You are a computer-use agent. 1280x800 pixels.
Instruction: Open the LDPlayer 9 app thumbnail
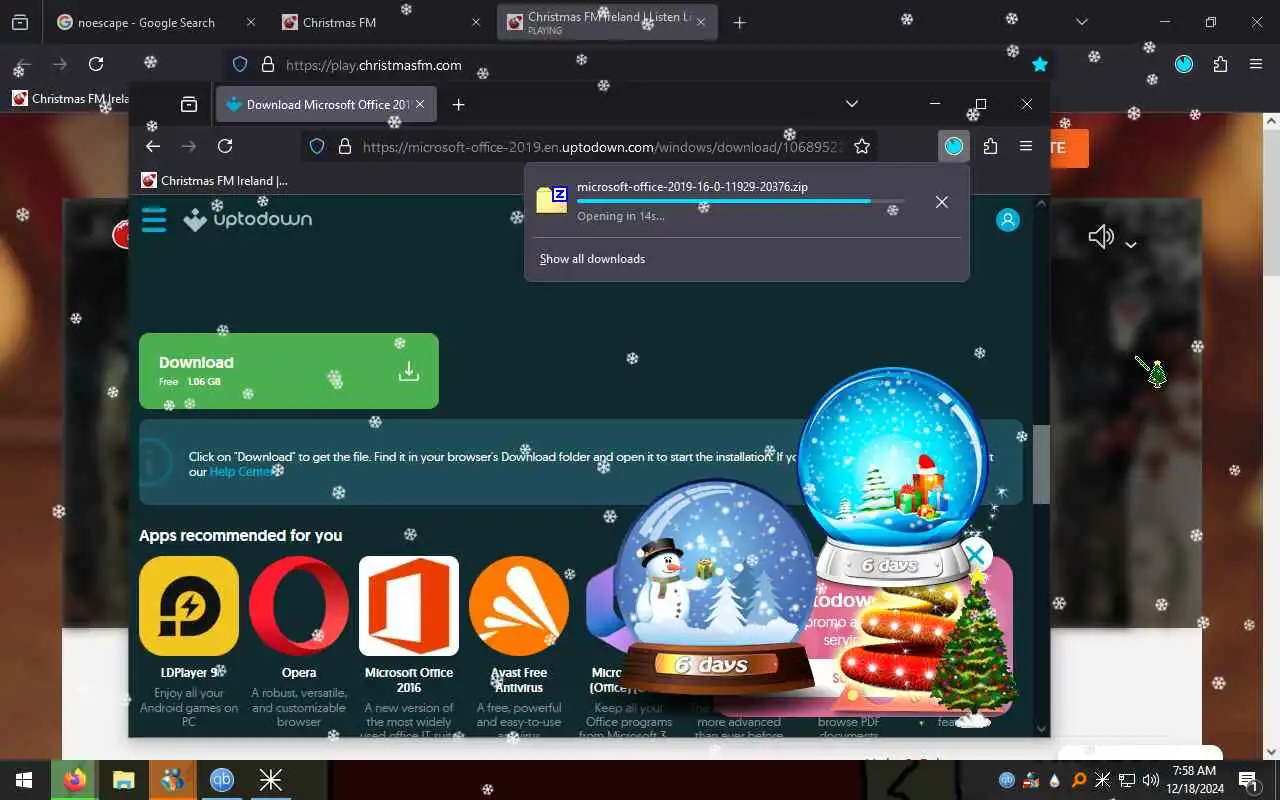click(189, 606)
